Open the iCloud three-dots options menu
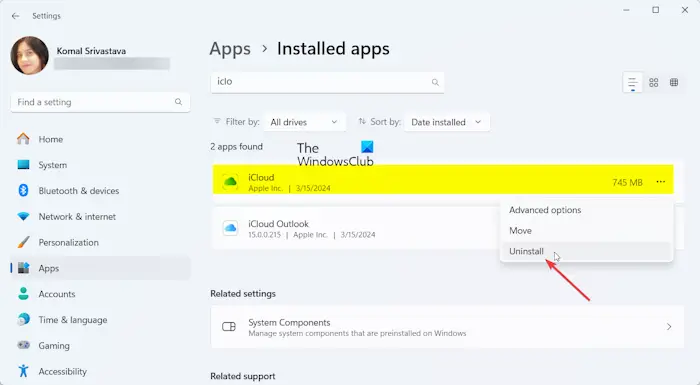This screenshot has width=700, height=385. (x=661, y=182)
